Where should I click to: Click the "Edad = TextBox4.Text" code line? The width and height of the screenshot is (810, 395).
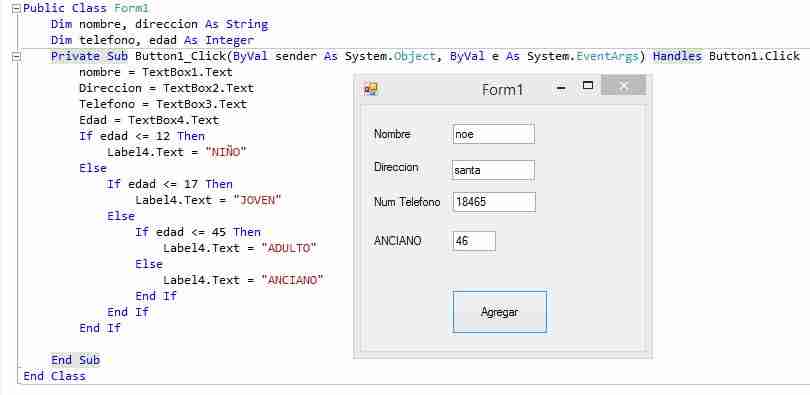149,120
